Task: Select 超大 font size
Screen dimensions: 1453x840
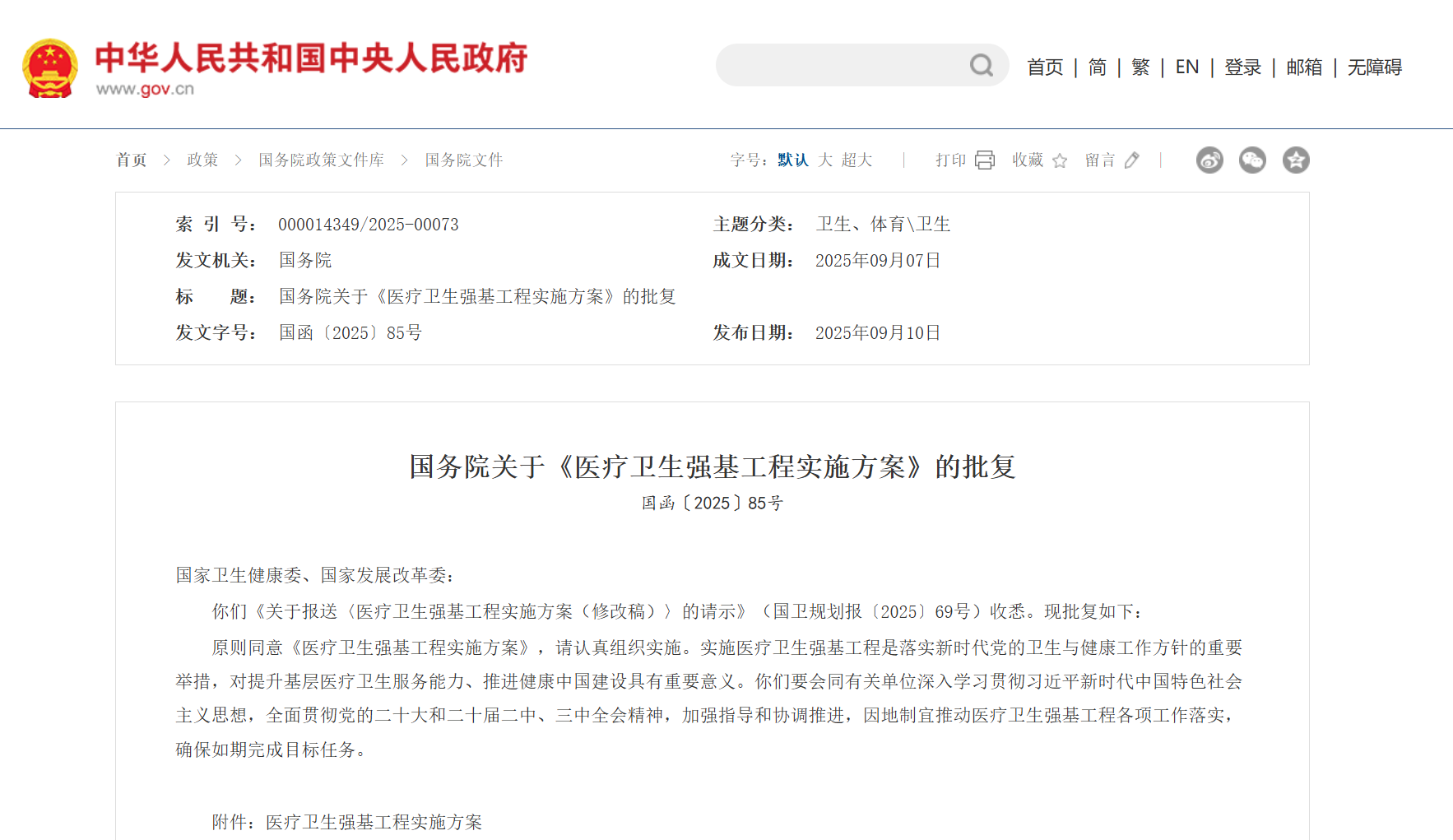Action: pyautogui.click(x=856, y=160)
